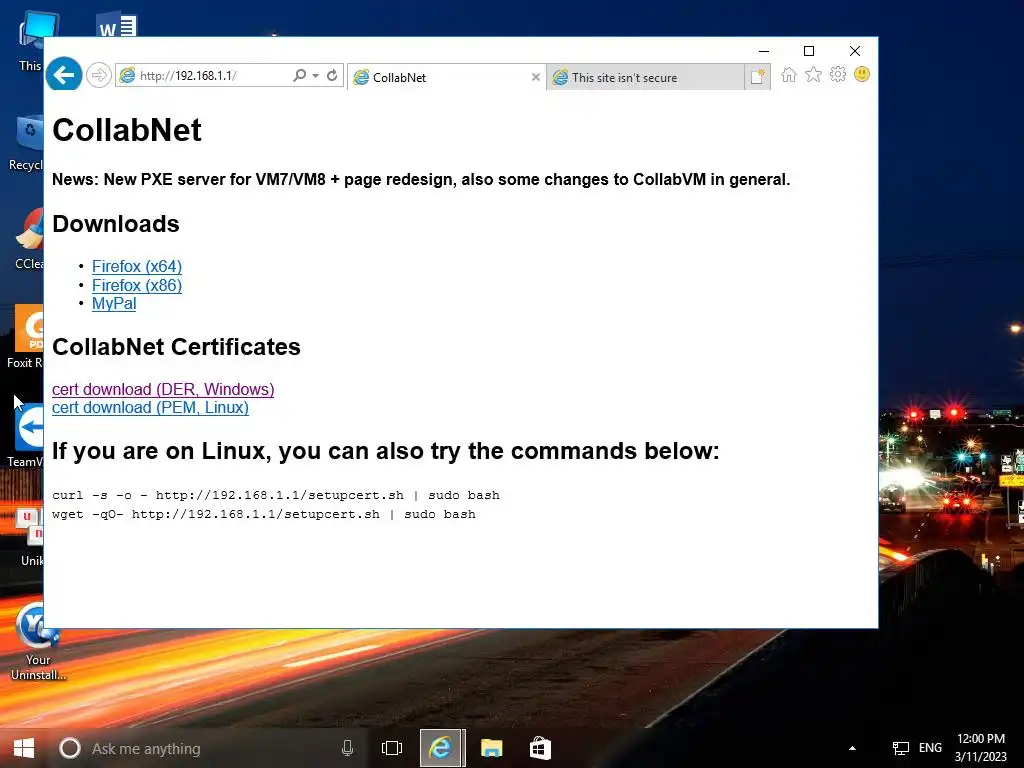This screenshot has height=768, width=1024.
Task: Click the MyPal download link
Action: click(114, 304)
